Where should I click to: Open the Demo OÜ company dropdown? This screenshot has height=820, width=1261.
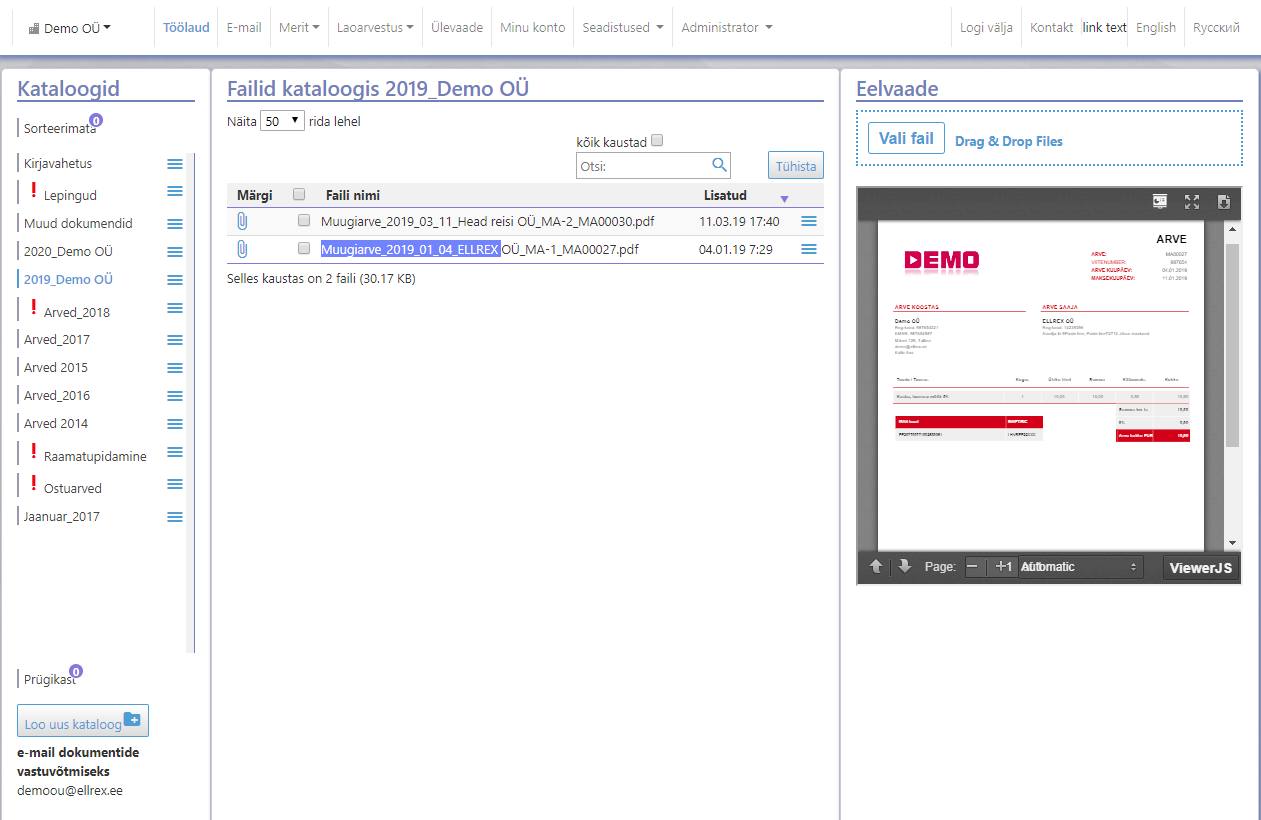coord(70,28)
